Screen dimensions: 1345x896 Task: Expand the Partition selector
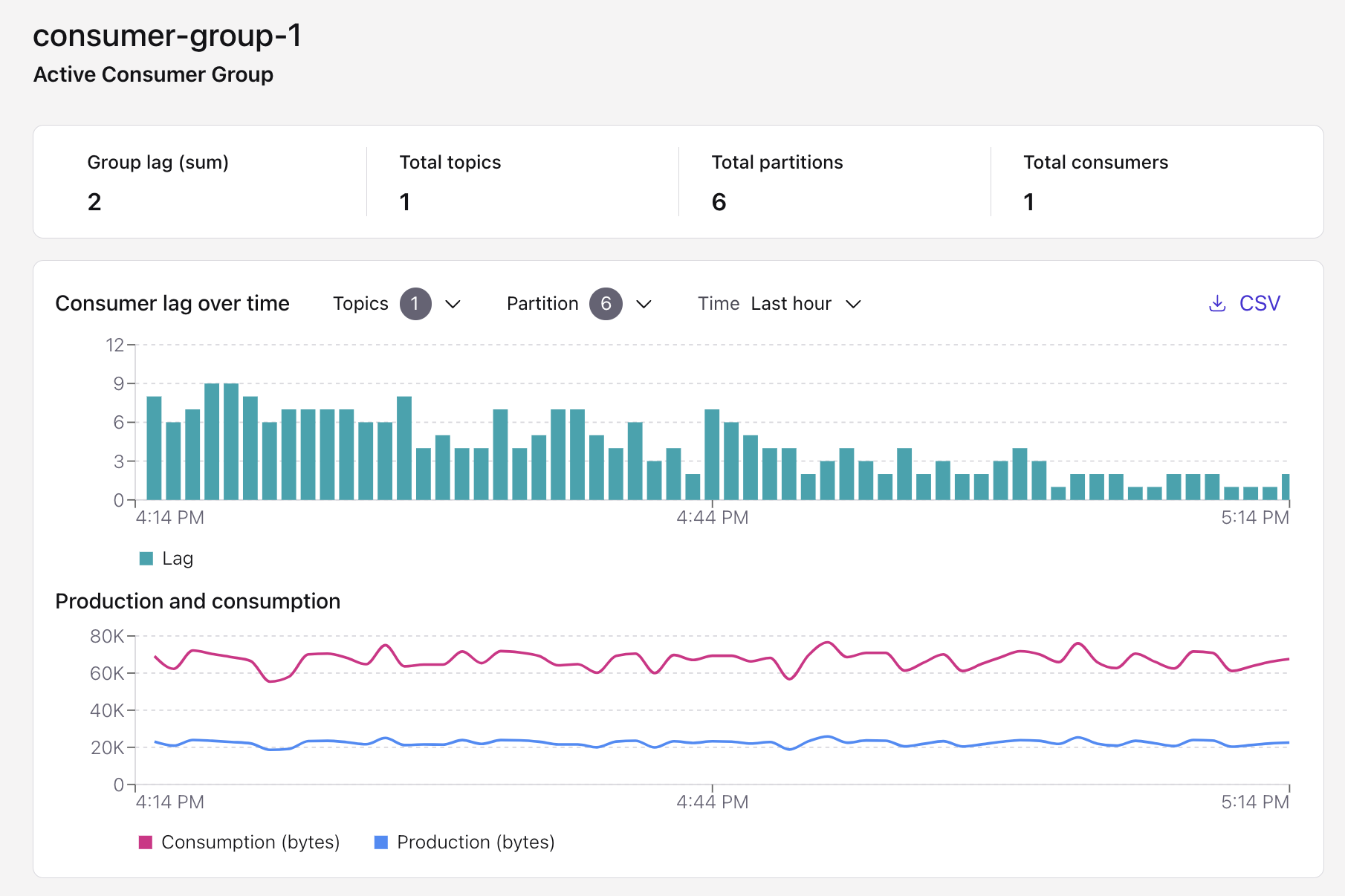pyautogui.click(x=644, y=303)
